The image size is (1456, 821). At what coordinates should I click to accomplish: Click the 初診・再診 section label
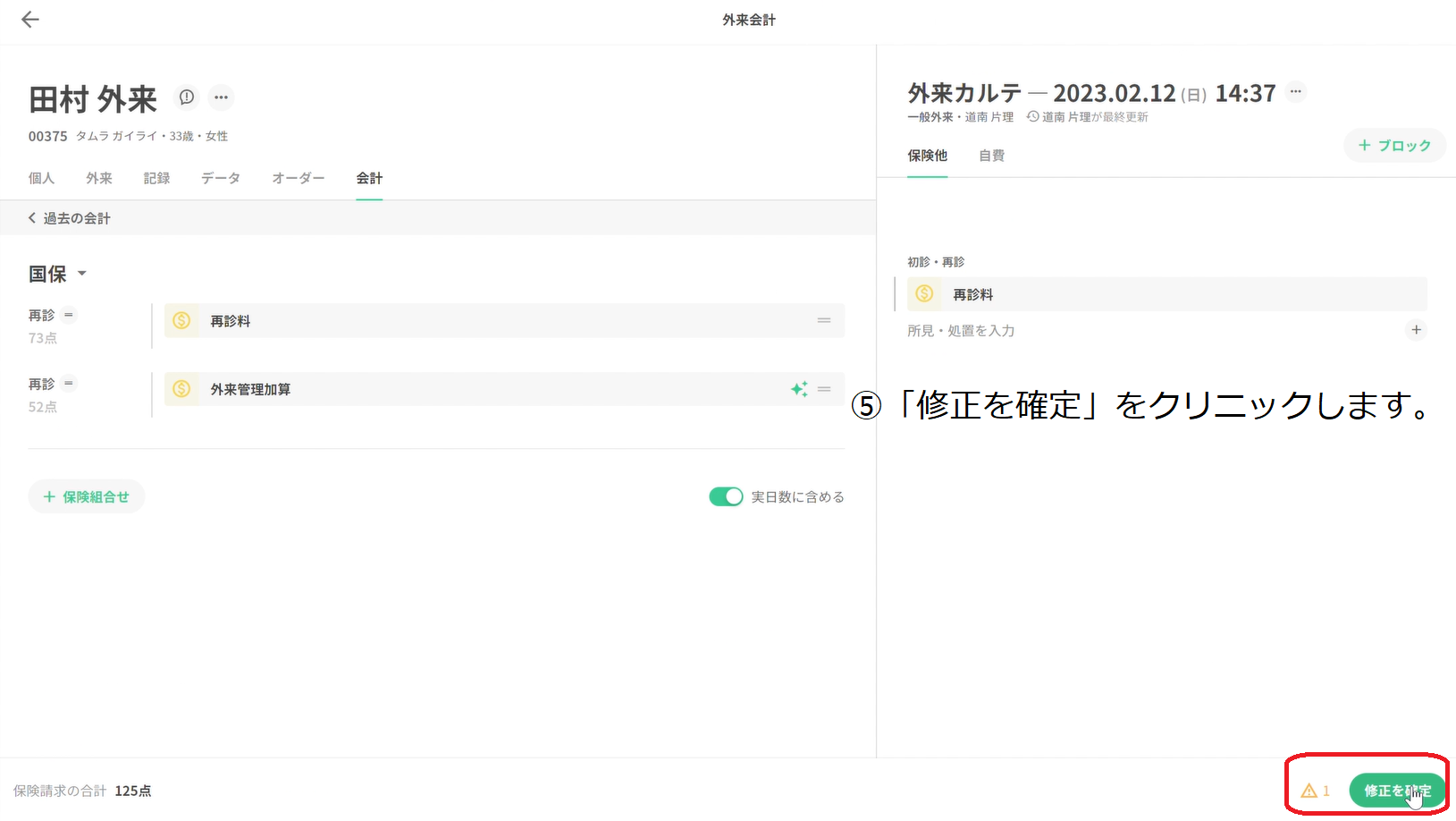[x=936, y=262]
